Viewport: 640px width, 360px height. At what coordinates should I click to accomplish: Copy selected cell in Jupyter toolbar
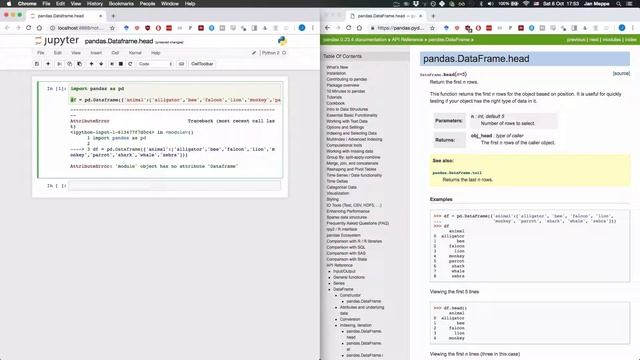click(x=69, y=64)
